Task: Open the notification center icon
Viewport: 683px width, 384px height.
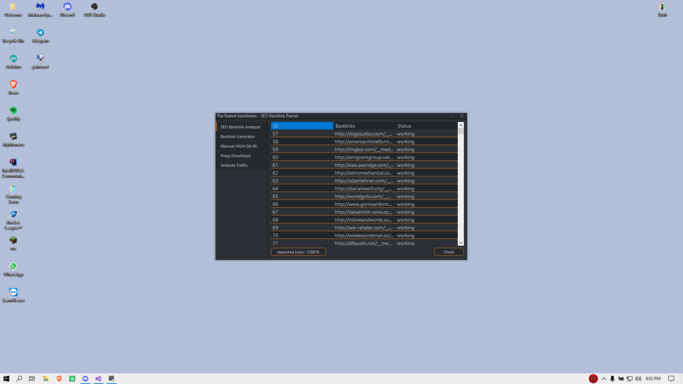Action: (671, 379)
